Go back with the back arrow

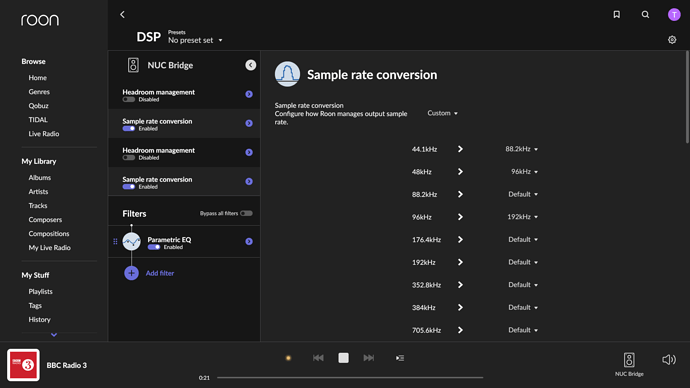(122, 15)
